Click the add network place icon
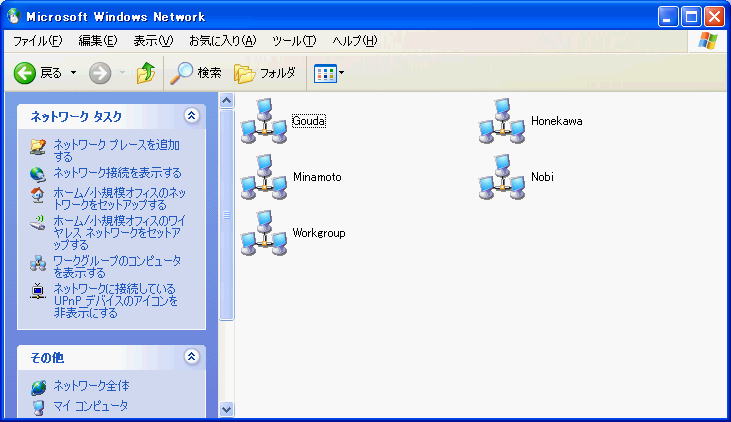731x422 pixels. pyautogui.click(x=38, y=146)
